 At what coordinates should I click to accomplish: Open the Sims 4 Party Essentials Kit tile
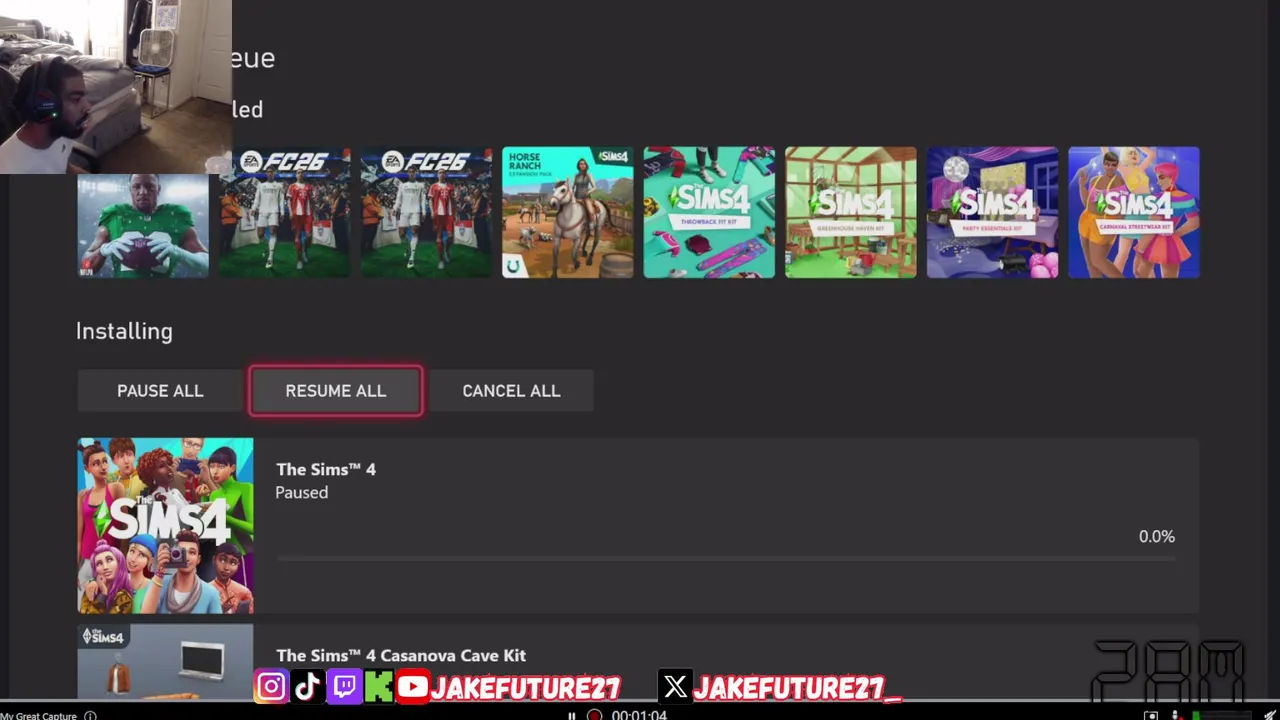click(x=992, y=212)
